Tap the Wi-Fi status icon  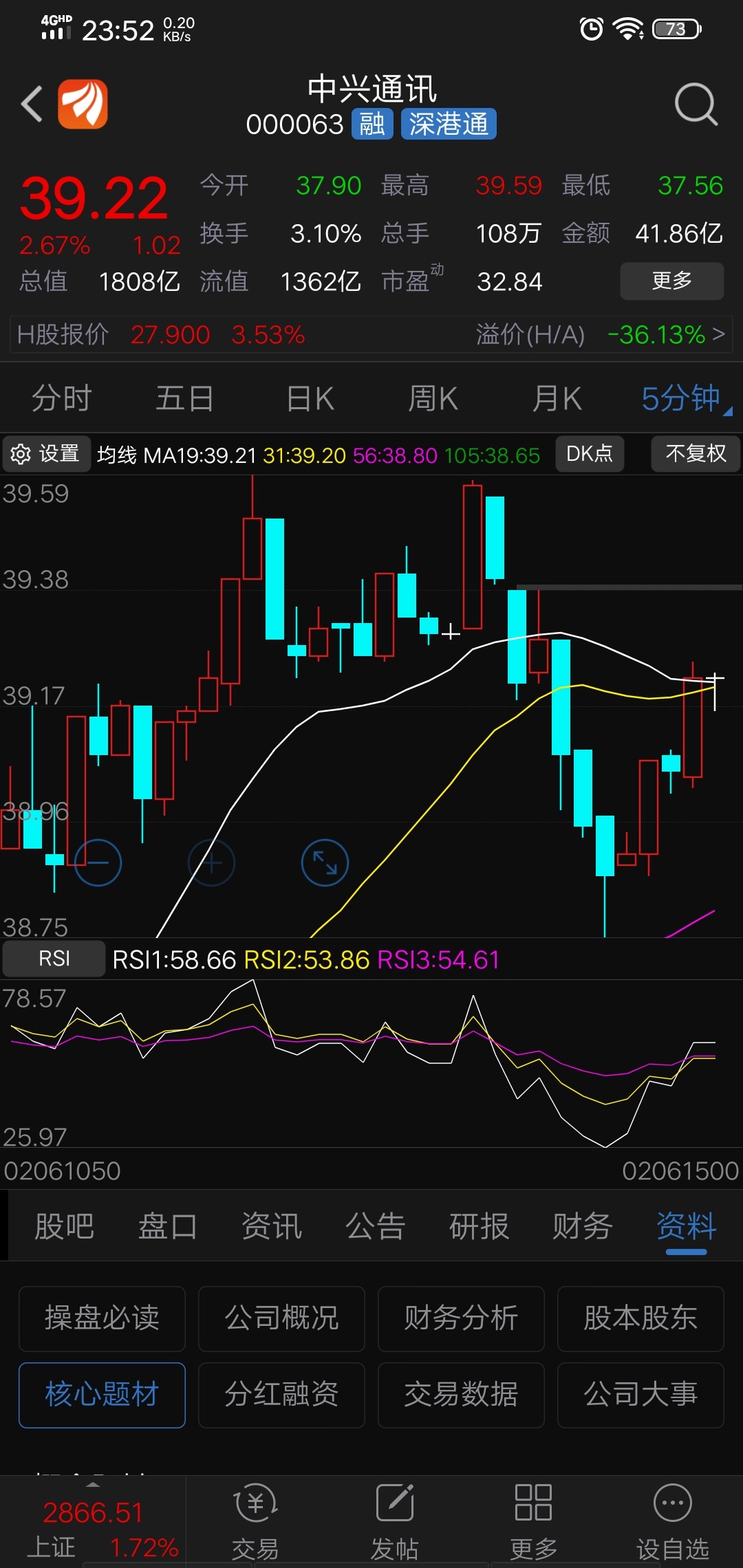coord(627,29)
